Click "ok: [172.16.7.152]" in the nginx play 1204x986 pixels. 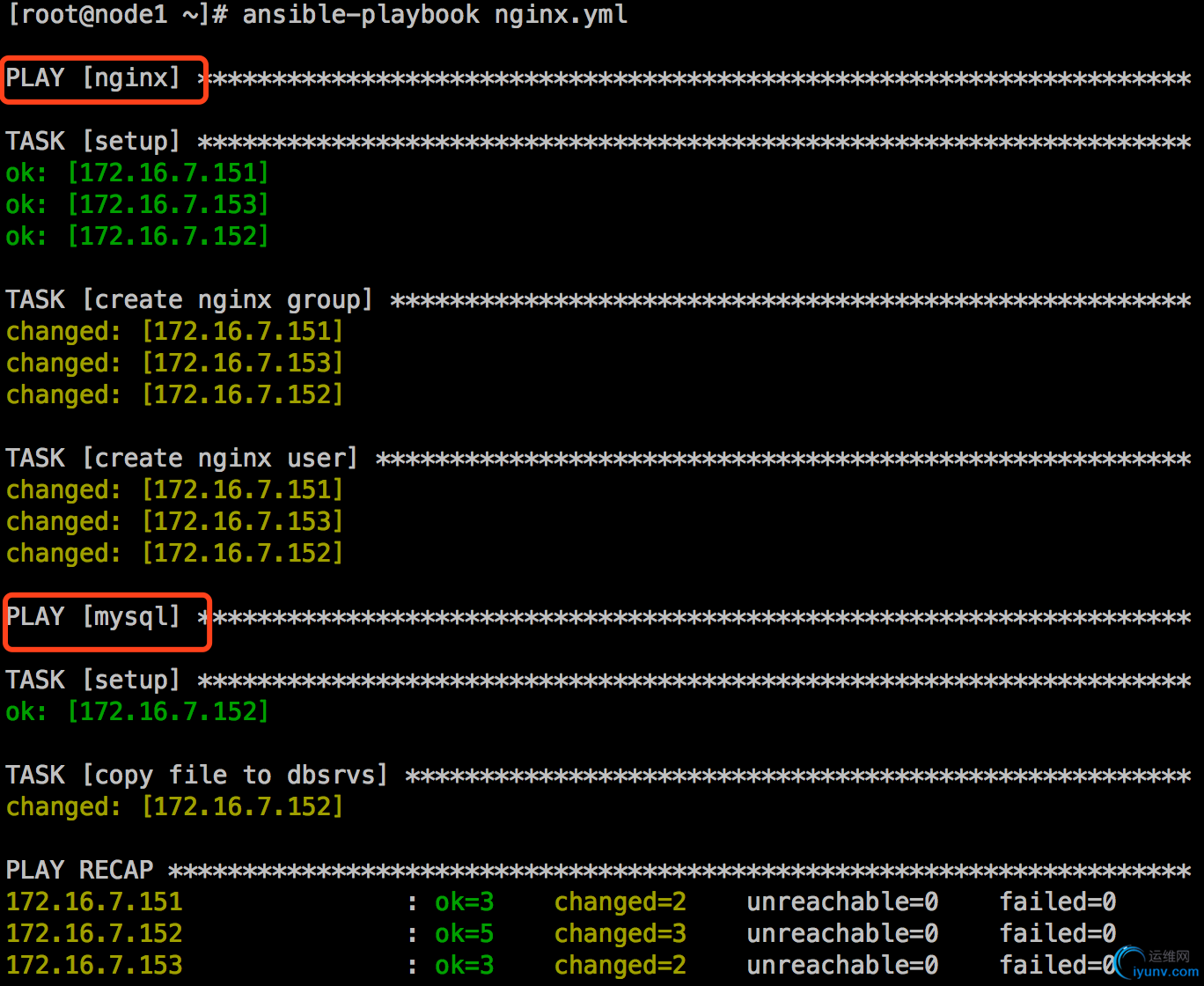137,237
